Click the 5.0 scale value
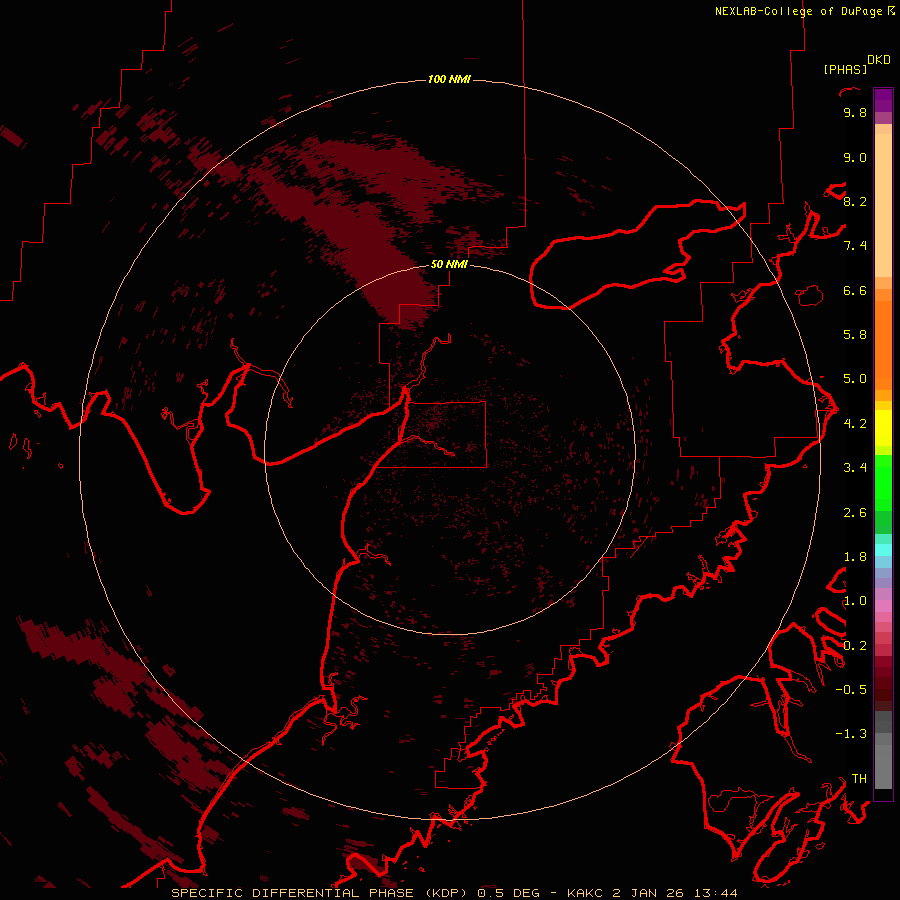 (855, 379)
